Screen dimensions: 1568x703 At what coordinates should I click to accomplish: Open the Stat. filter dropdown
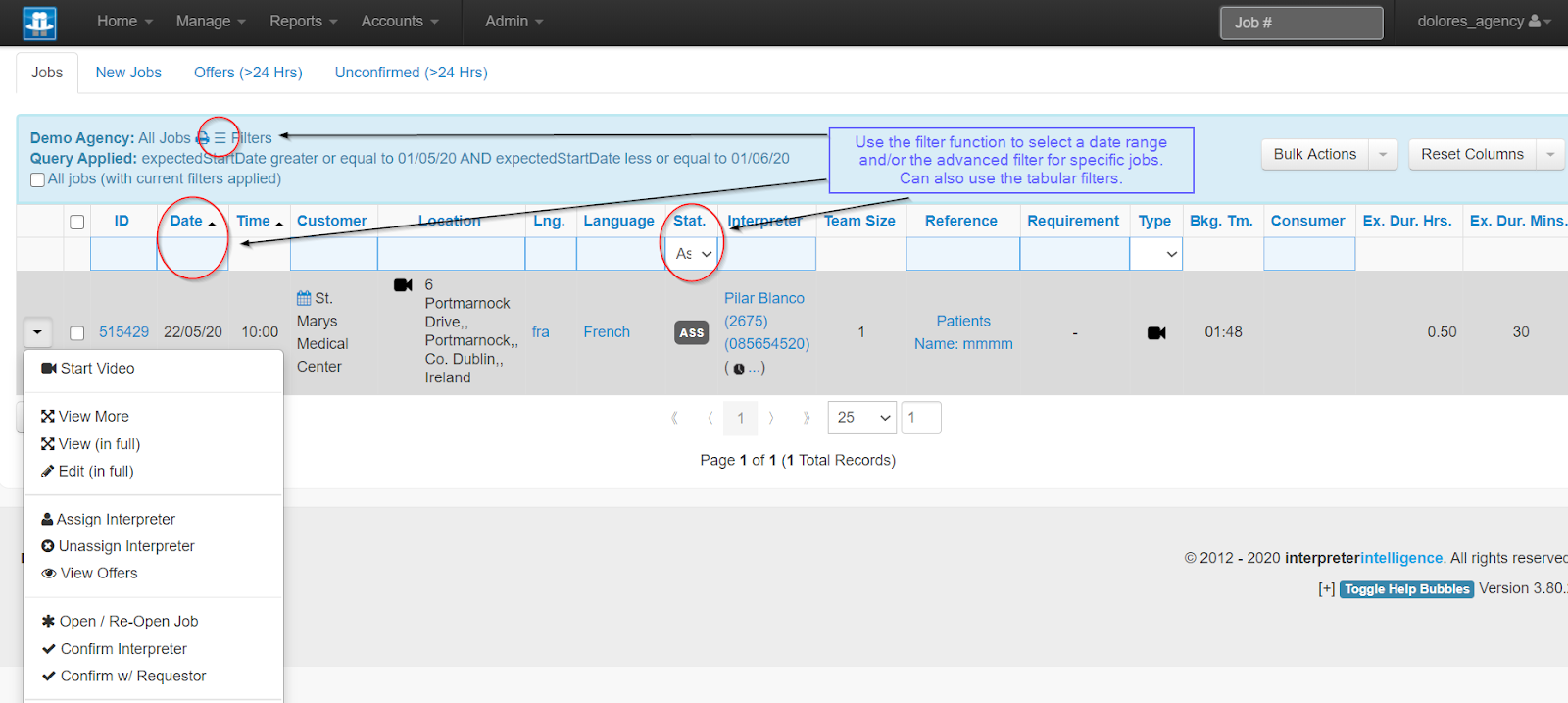pos(693,254)
